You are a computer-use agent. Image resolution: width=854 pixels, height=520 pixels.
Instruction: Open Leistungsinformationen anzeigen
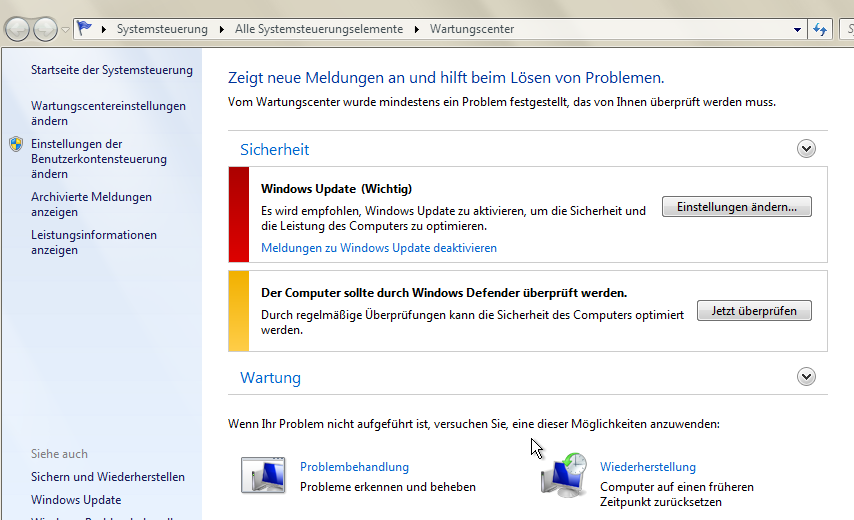pos(94,242)
